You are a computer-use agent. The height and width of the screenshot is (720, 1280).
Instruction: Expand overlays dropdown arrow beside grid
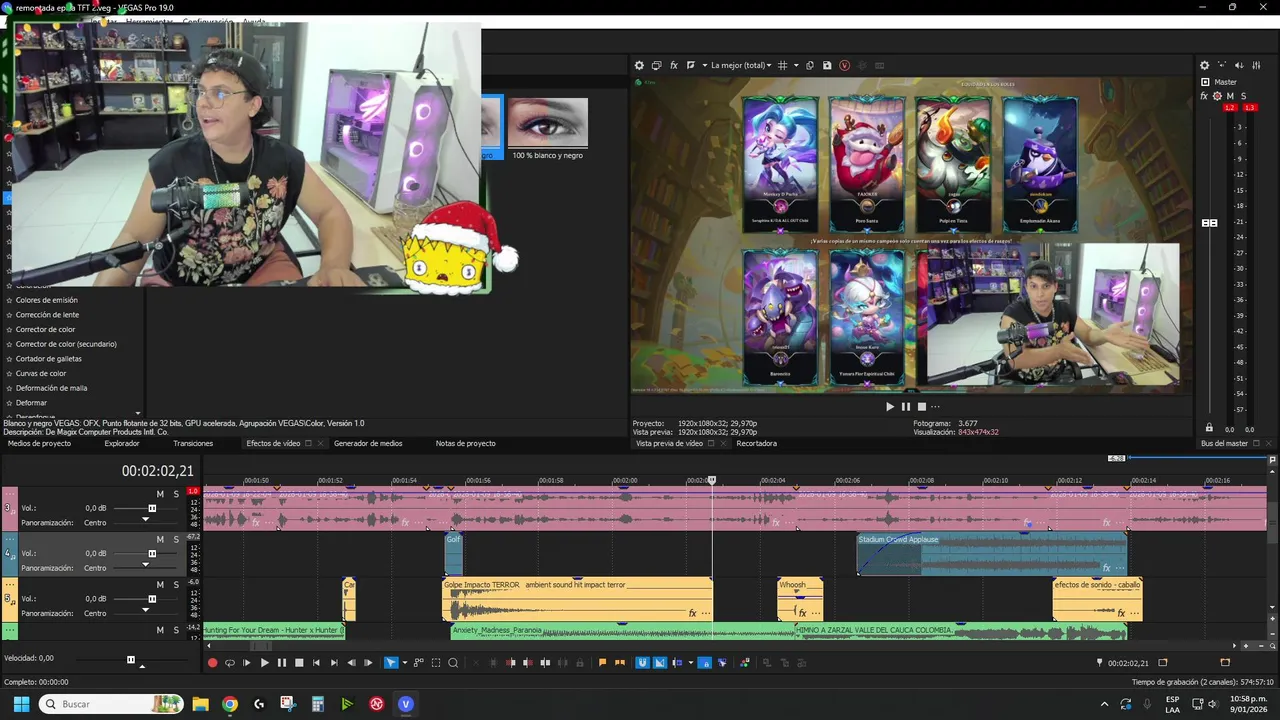[796, 65]
